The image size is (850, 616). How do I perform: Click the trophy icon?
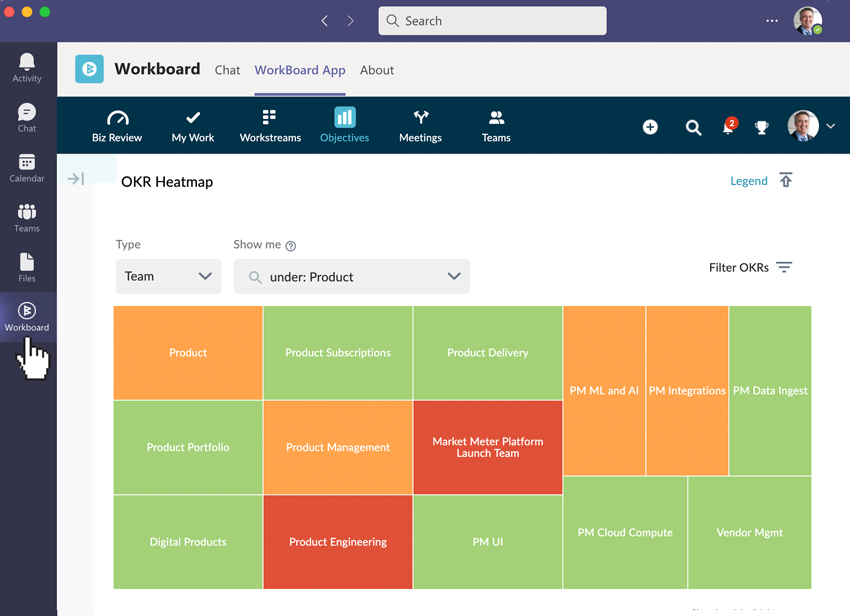(x=762, y=127)
